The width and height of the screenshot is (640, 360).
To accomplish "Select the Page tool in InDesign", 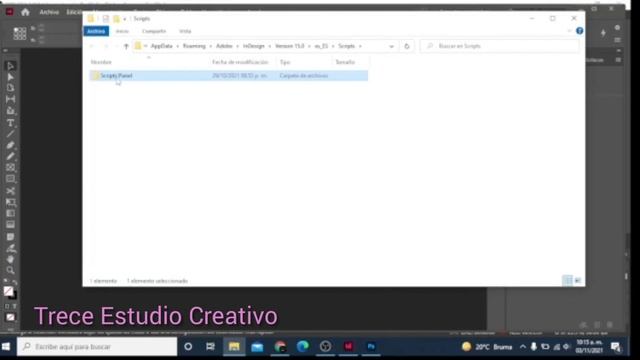I will click(10, 88).
